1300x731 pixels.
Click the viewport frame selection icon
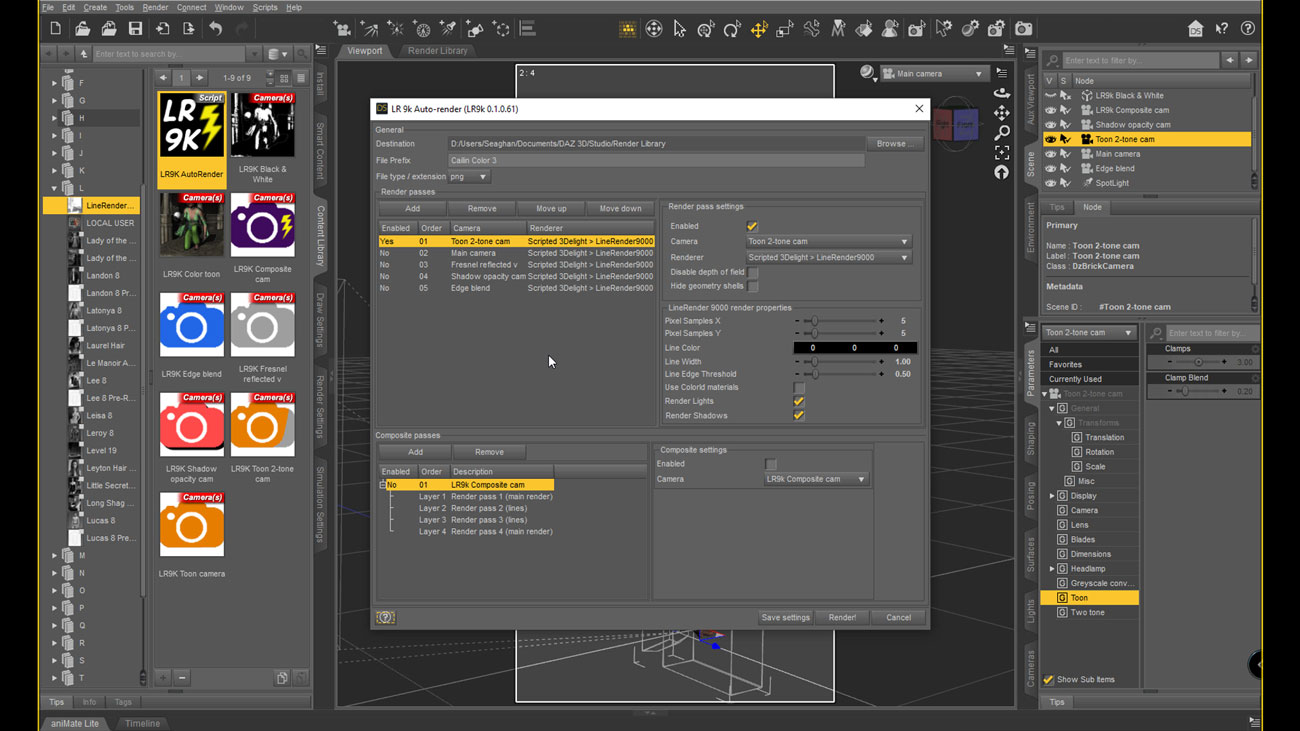tap(1001, 153)
